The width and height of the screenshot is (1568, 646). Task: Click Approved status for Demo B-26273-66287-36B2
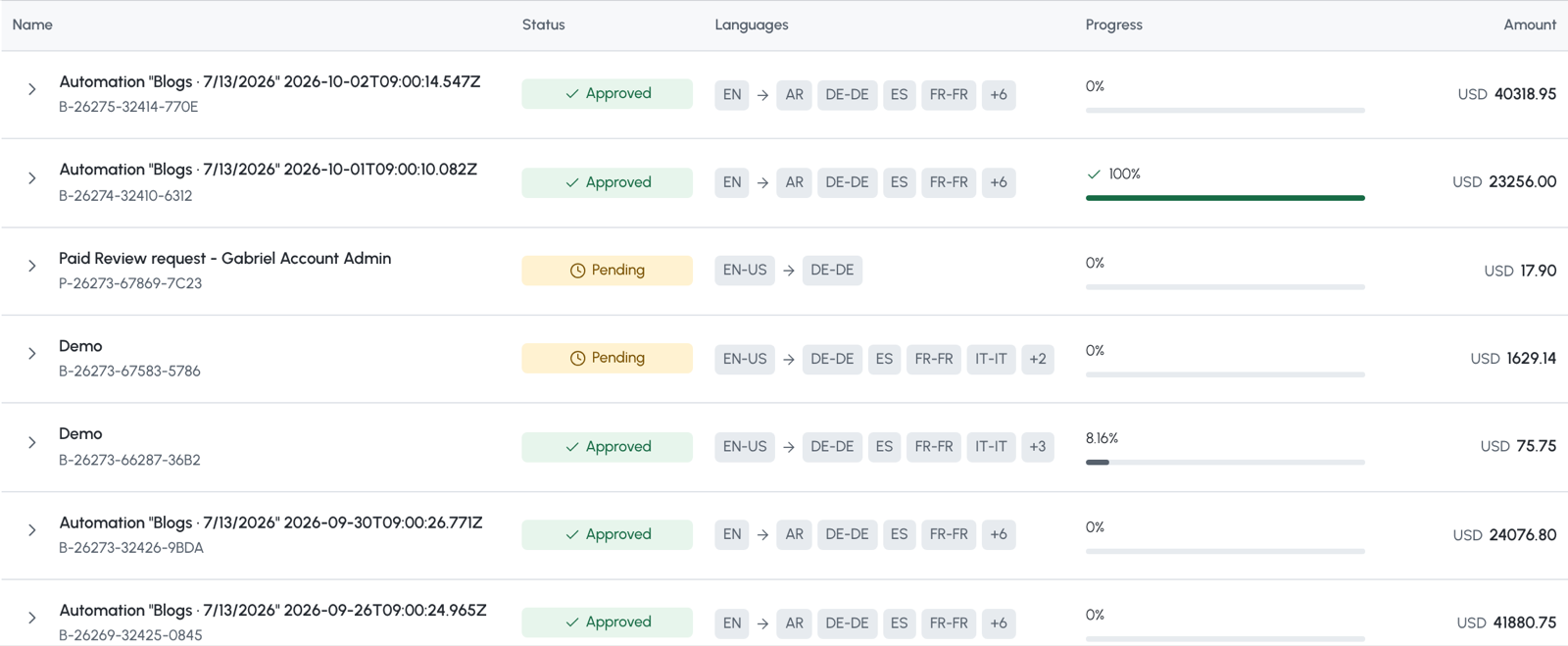point(607,446)
